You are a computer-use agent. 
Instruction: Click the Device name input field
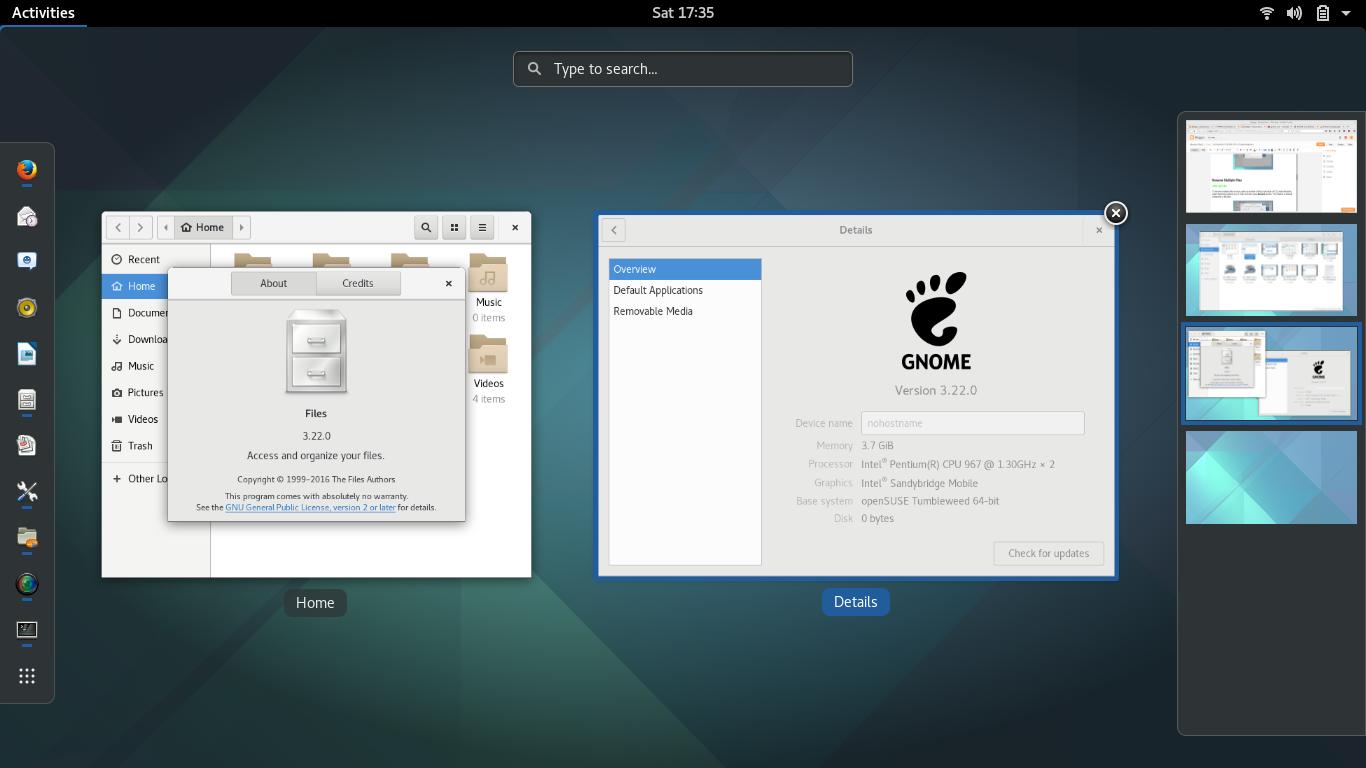(972, 423)
